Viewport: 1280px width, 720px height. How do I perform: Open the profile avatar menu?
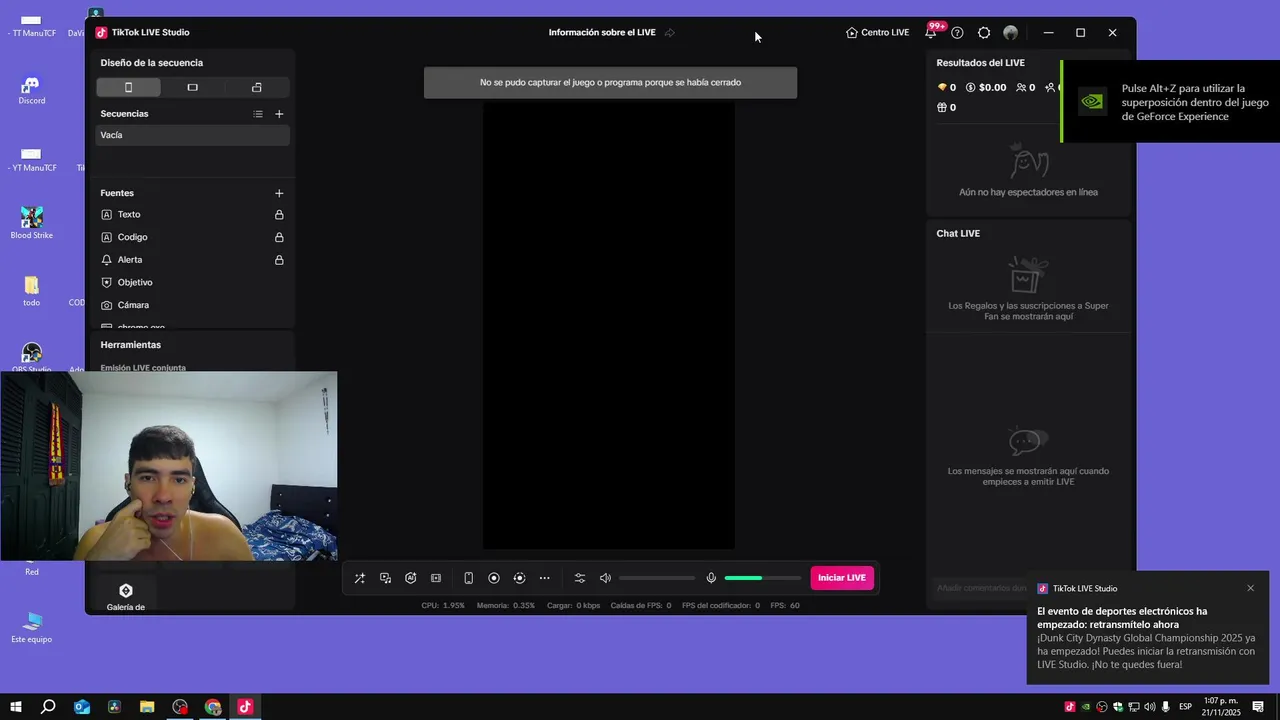coord(1011,33)
